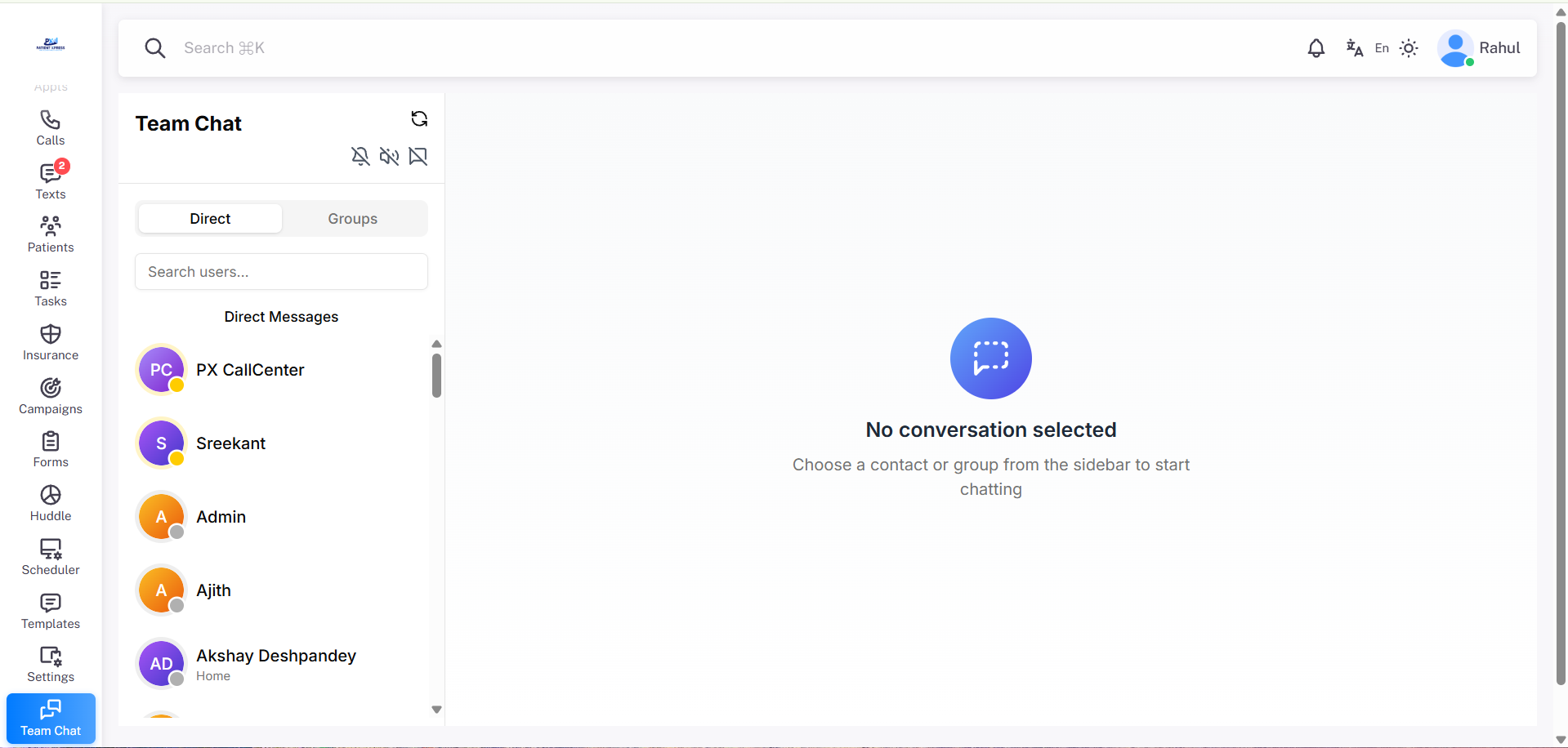Screen dimensions: 1568x748
Task: Open the PX CallCenter conversation
Action: 250,370
